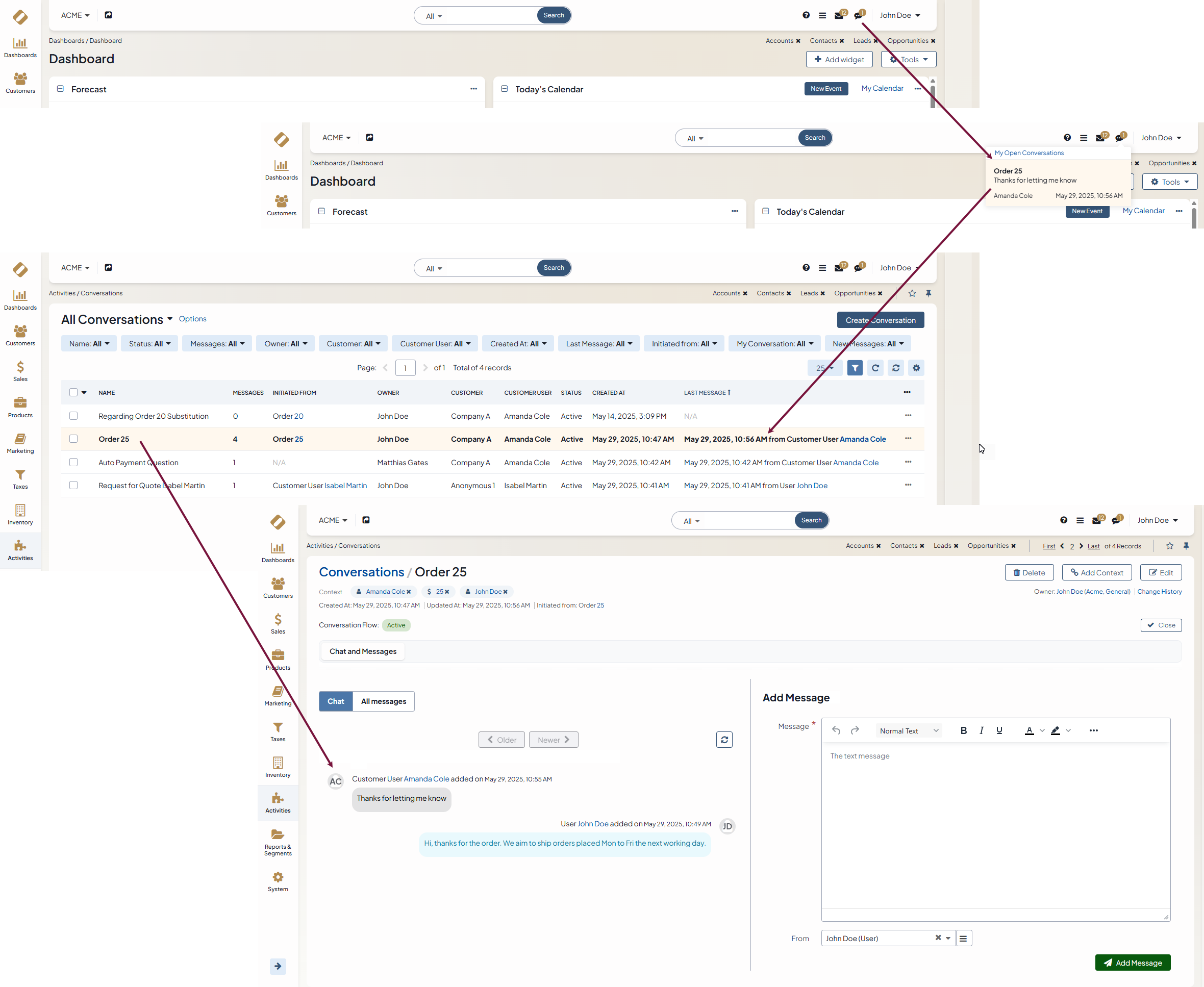The height and width of the screenshot is (987, 1204).
Task: Click the text message input area
Action: [995, 824]
